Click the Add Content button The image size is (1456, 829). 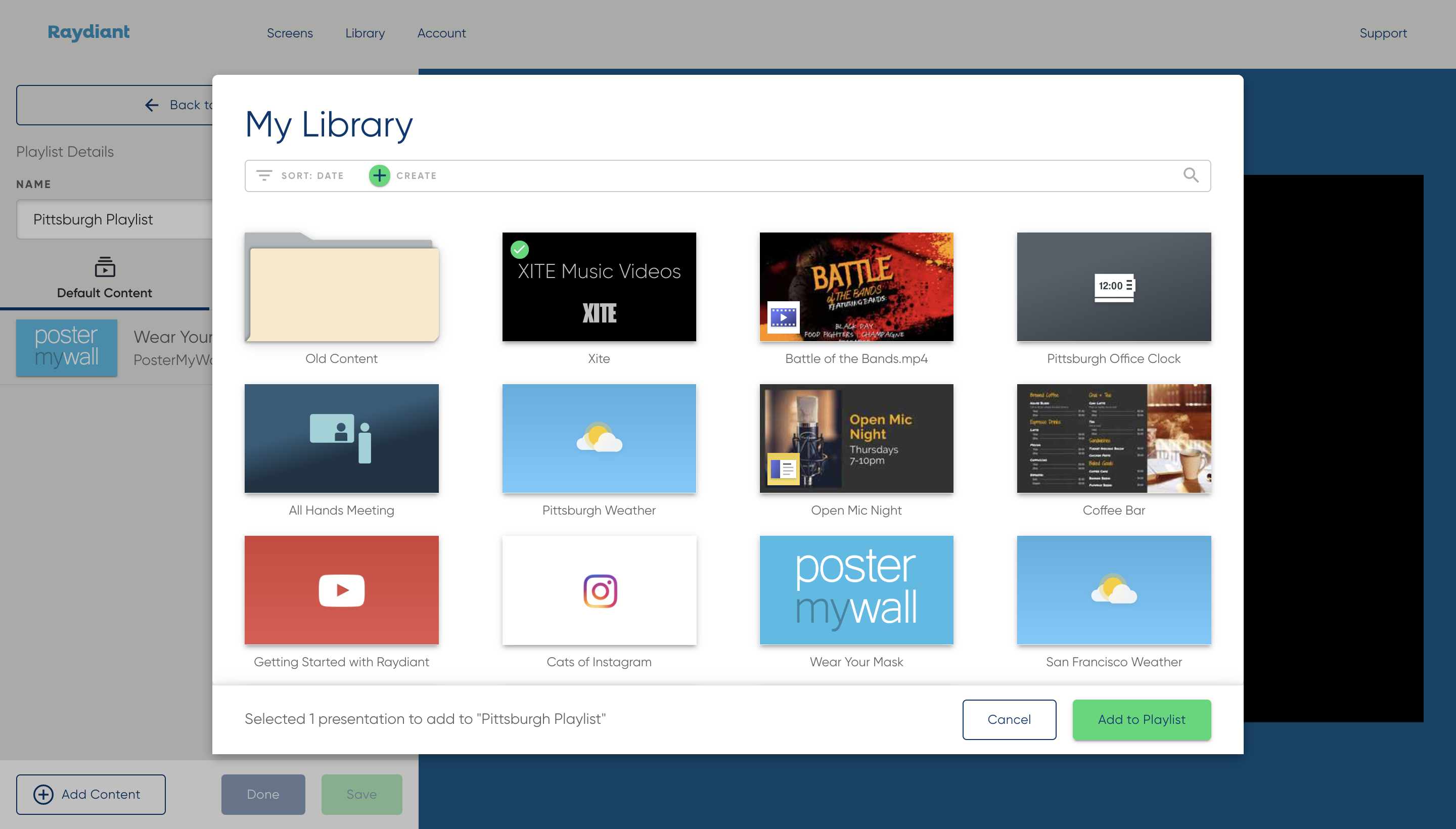click(x=90, y=794)
